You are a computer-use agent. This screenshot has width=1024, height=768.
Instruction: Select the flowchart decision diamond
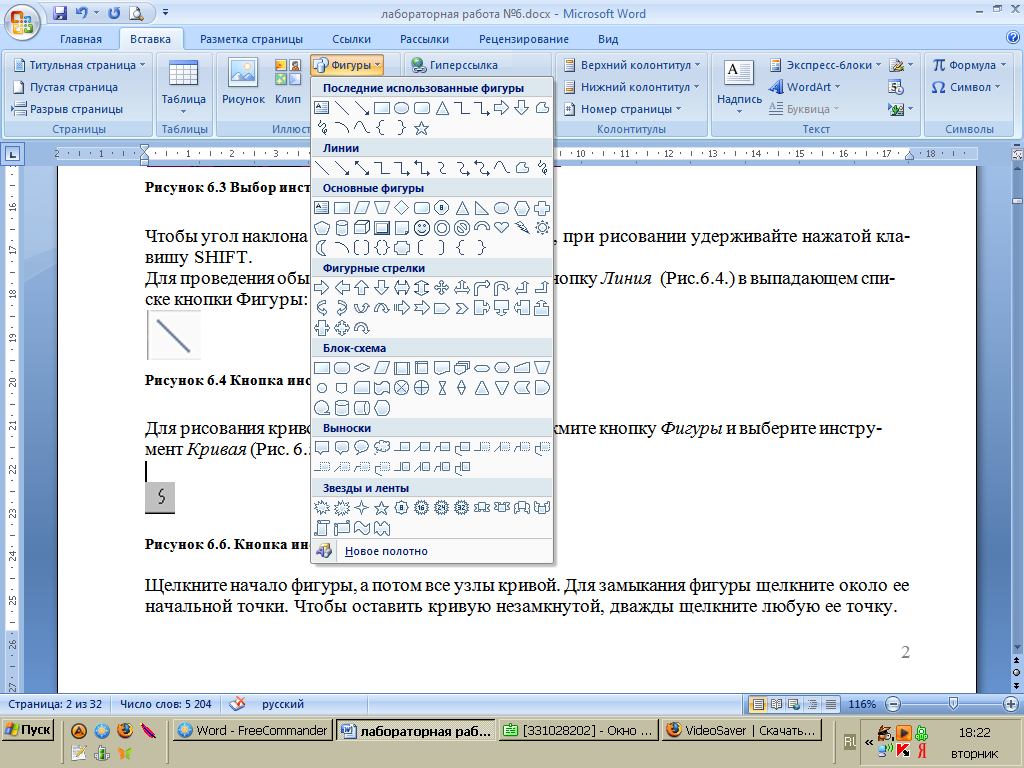(x=362, y=368)
